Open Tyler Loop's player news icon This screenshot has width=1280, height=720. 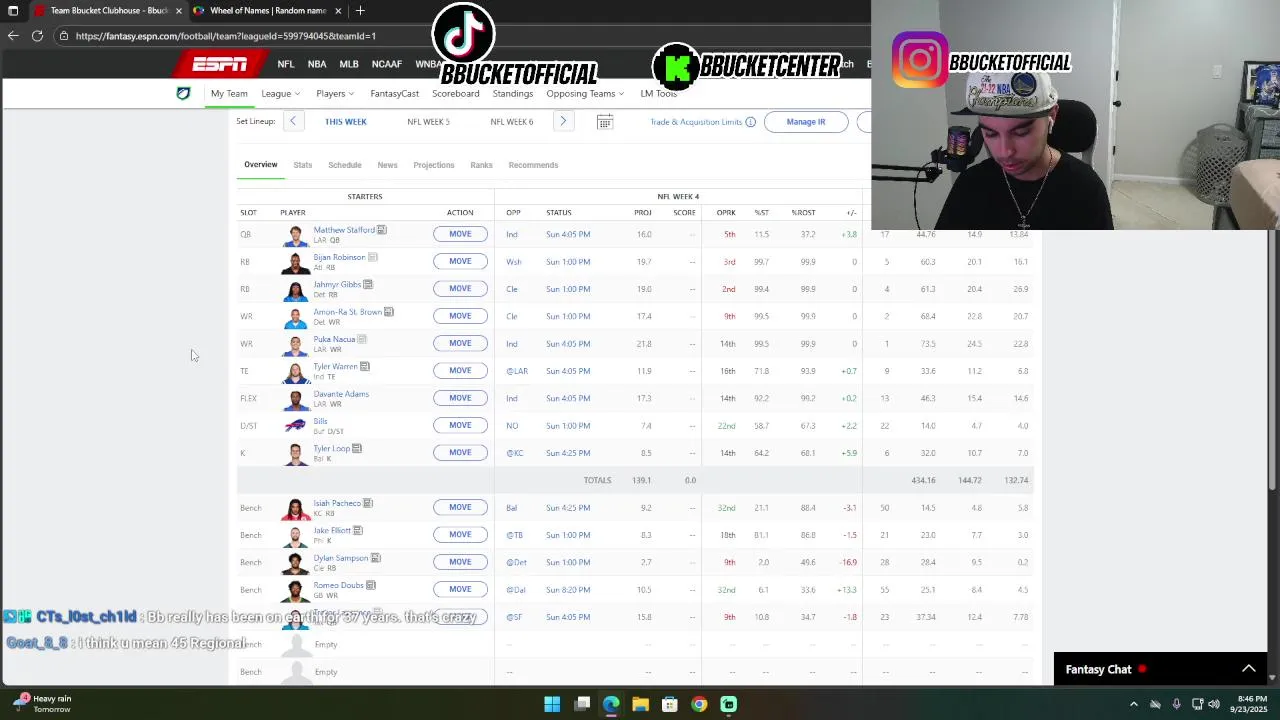tap(357, 448)
